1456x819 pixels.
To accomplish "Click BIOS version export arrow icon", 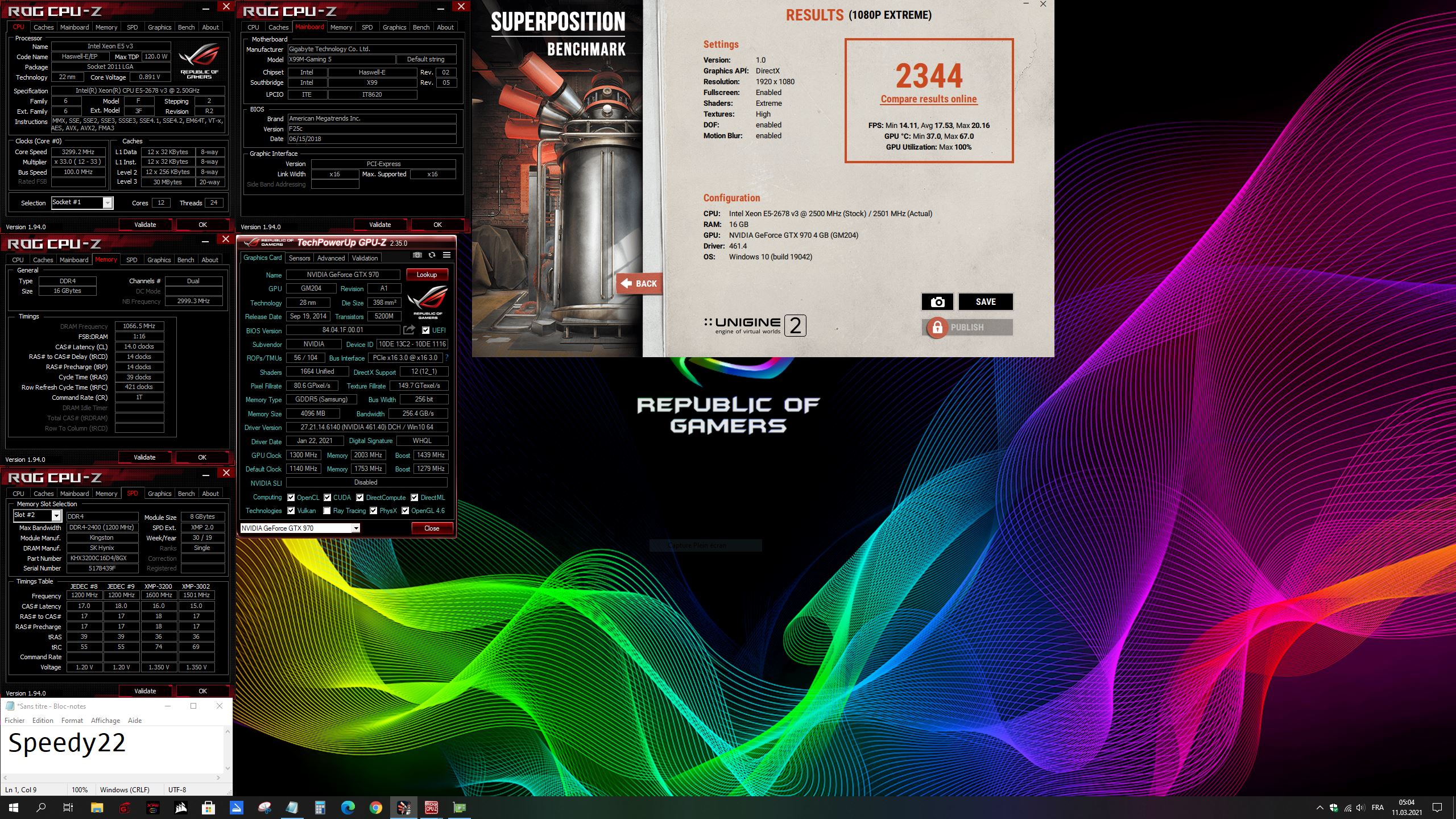I will click(409, 330).
